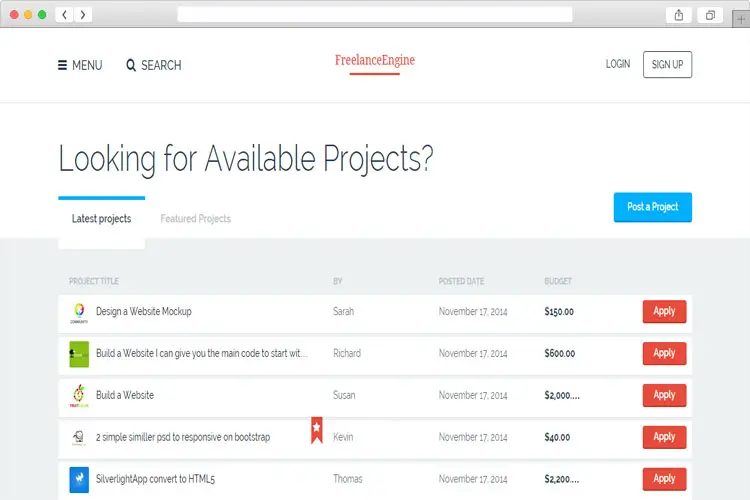Image resolution: width=750 pixels, height=500 pixels.
Task: Click the featured star ribbon on Kevin's project
Action: click(317, 430)
